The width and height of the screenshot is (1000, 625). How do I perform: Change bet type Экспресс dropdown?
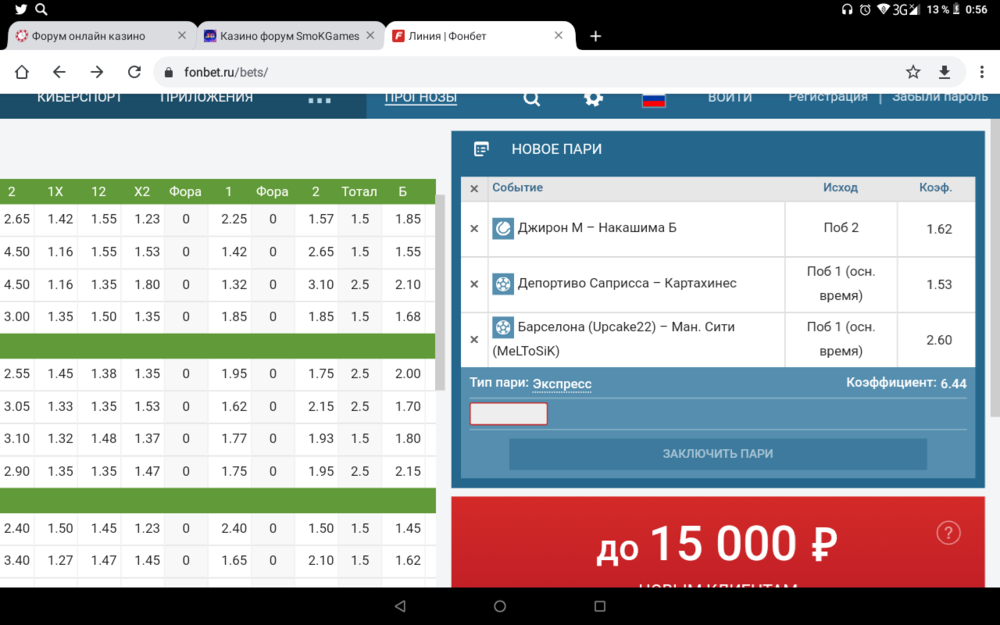coord(562,384)
